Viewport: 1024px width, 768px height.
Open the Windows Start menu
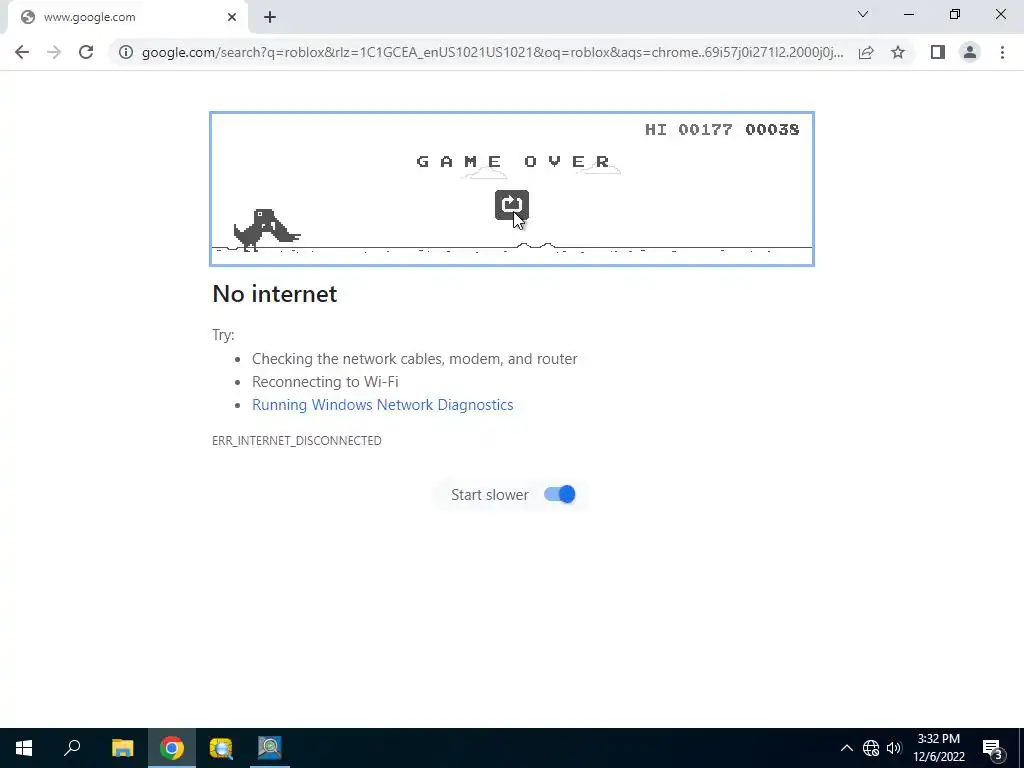[x=24, y=748]
